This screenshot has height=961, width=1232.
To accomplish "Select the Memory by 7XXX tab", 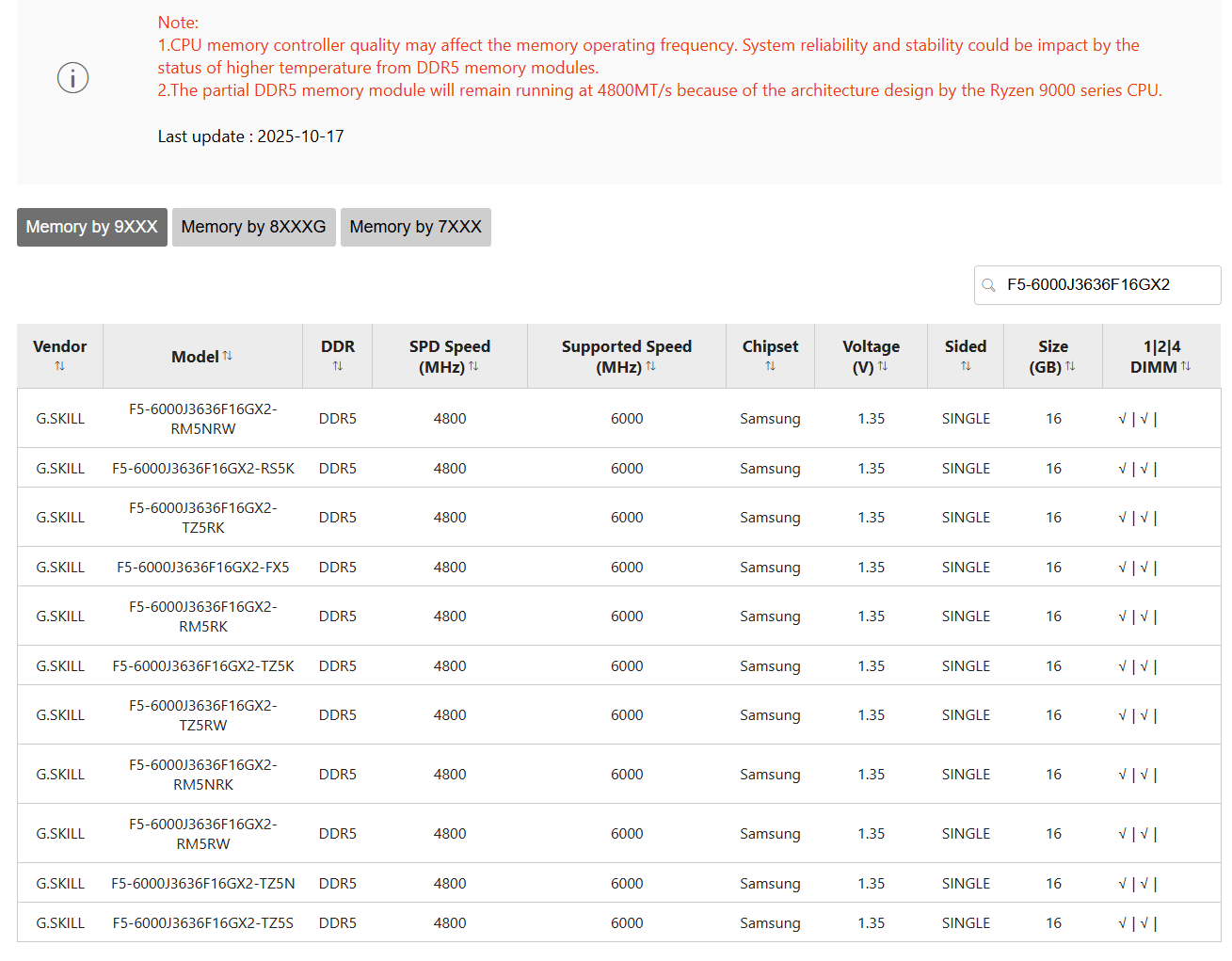I will click(416, 227).
